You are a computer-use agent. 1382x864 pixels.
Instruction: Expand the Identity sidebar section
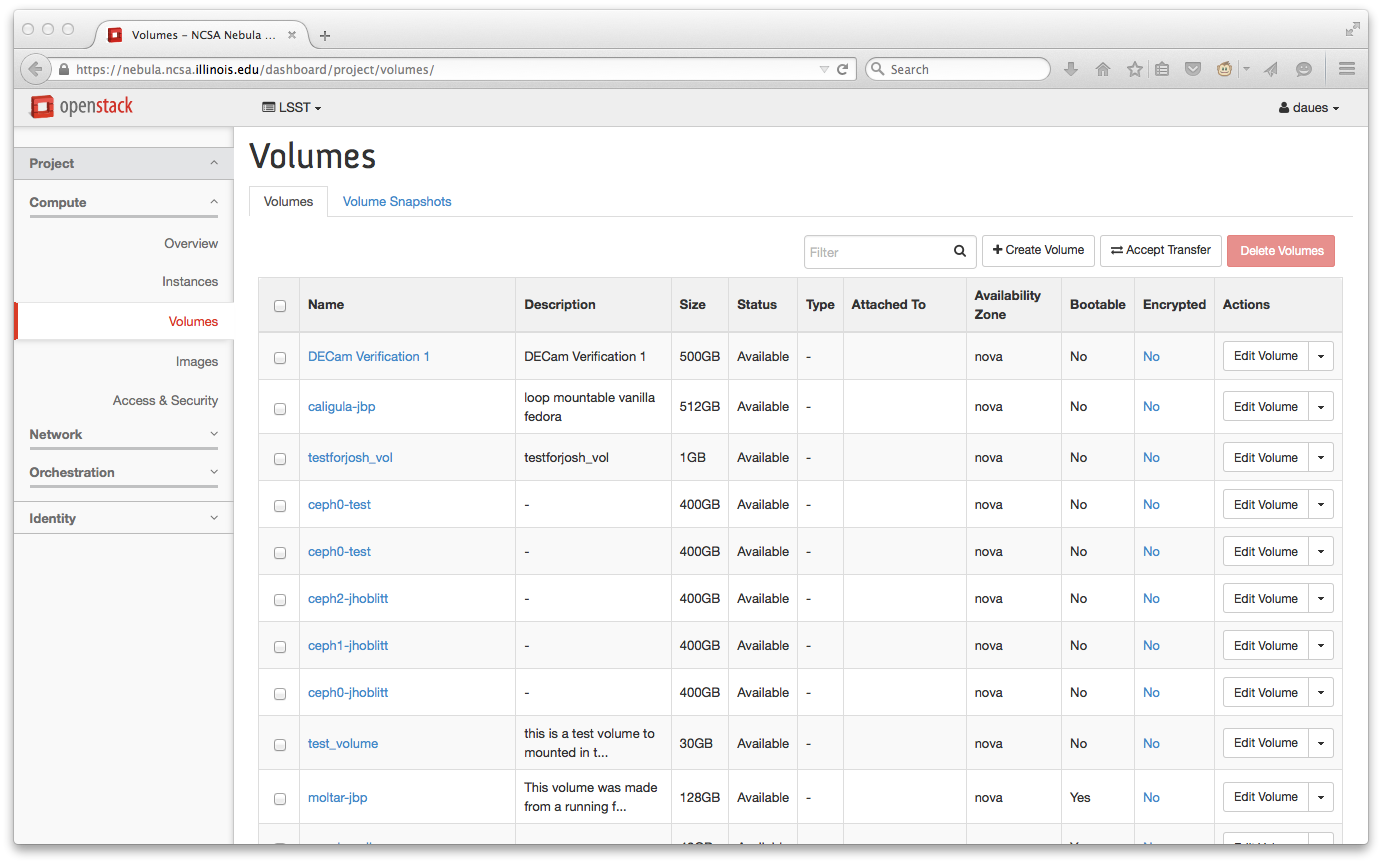[124, 518]
